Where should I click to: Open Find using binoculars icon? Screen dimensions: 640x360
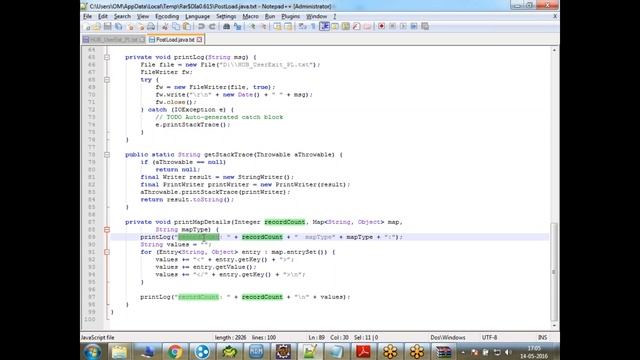pos(227,27)
